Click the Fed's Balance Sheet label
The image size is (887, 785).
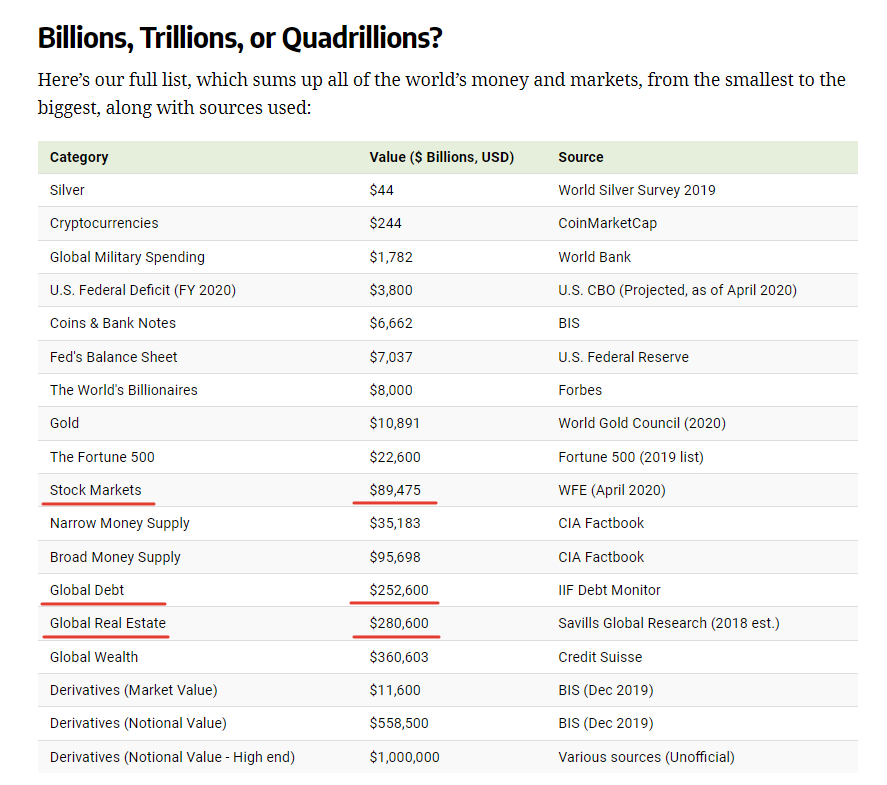[114, 357]
